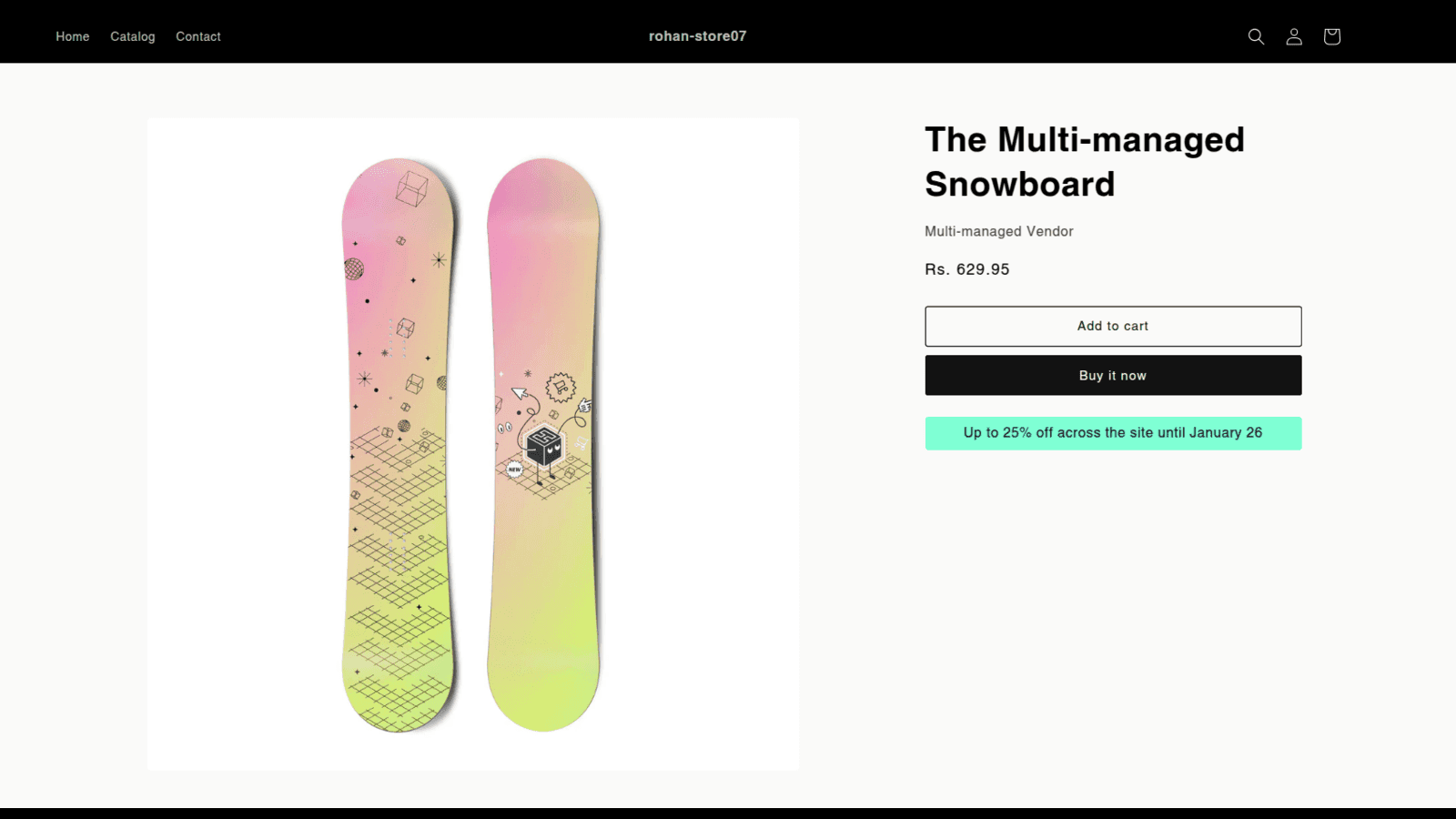
Task: Click the rohan-store07 store name
Action: (697, 36)
